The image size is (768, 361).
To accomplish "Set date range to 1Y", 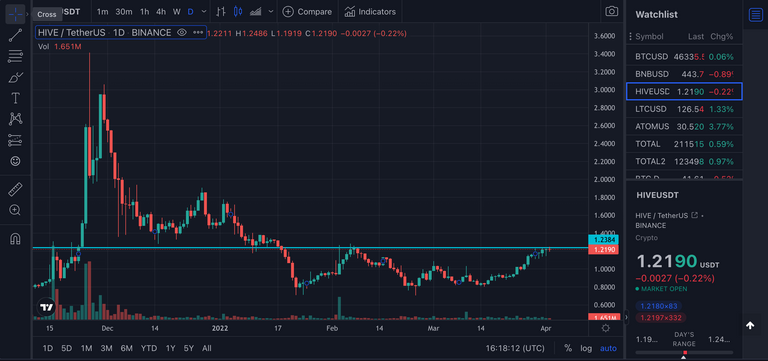I will click(170, 348).
